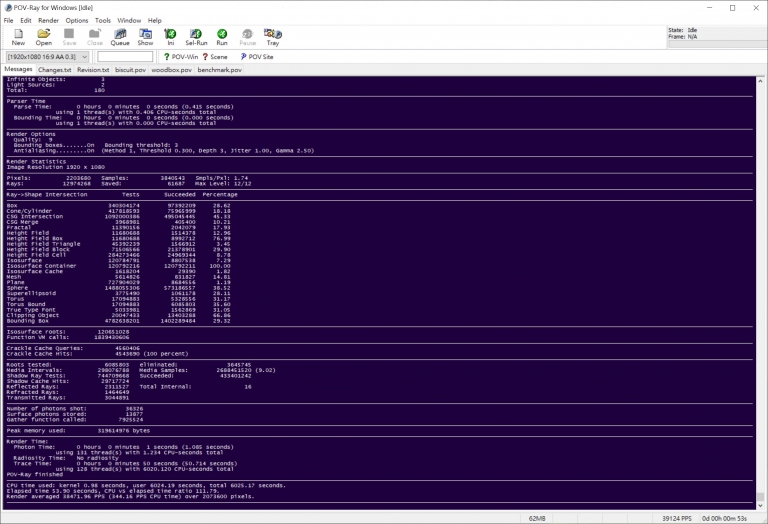Click the 39124 PPS status entry

[677, 518]
